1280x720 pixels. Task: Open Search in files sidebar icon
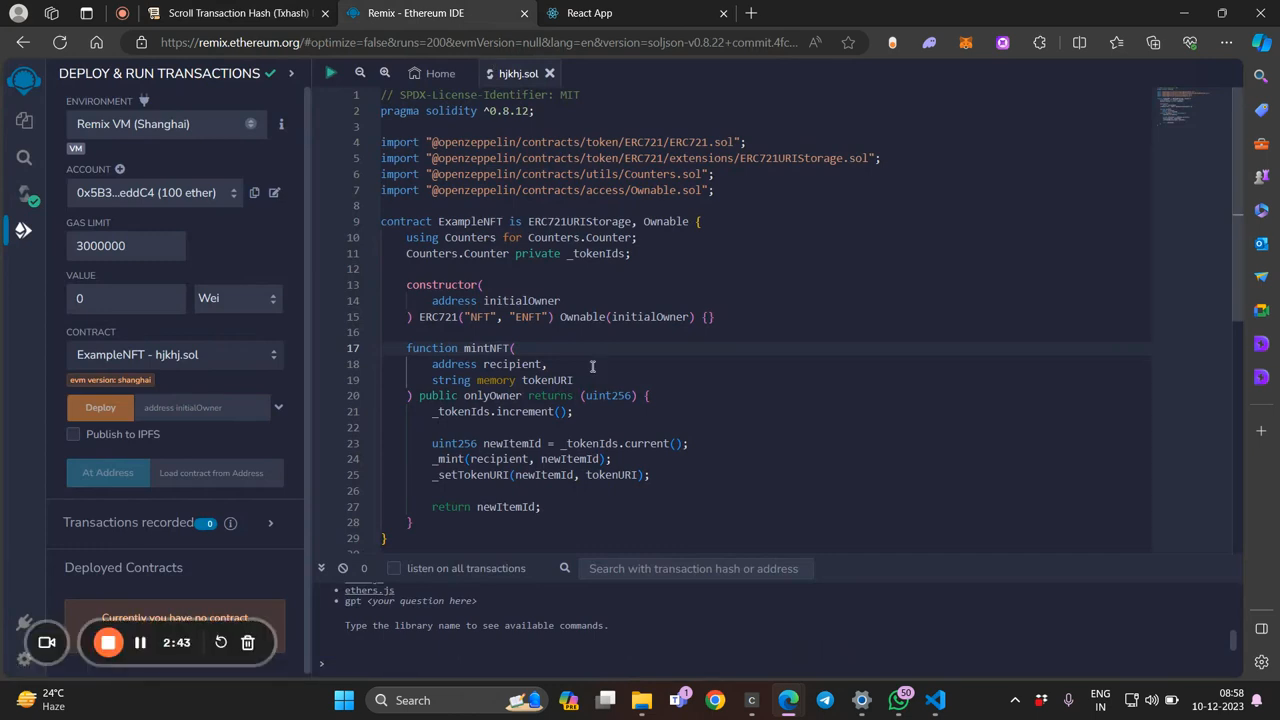(x=24, y=157)
